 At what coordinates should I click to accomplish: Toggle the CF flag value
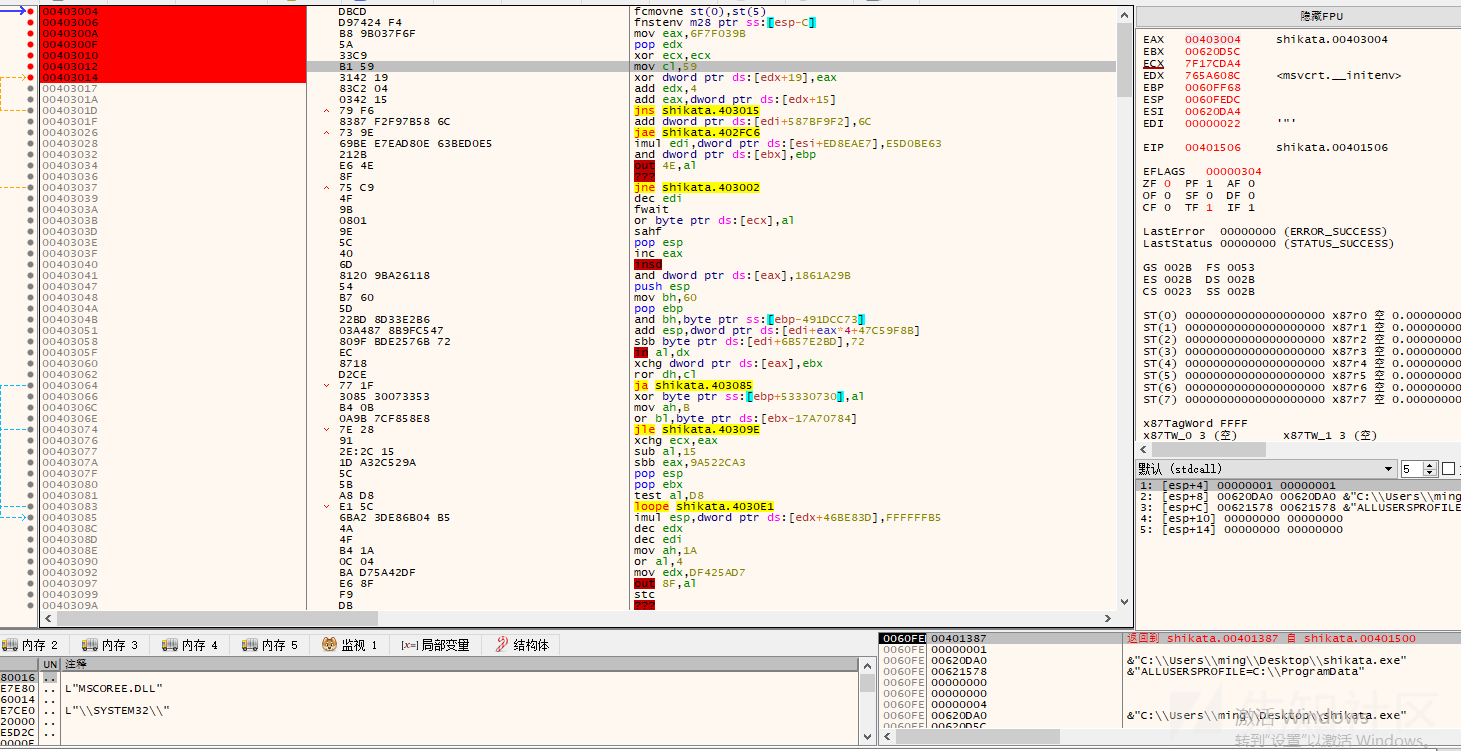[x=1167, y=207]
